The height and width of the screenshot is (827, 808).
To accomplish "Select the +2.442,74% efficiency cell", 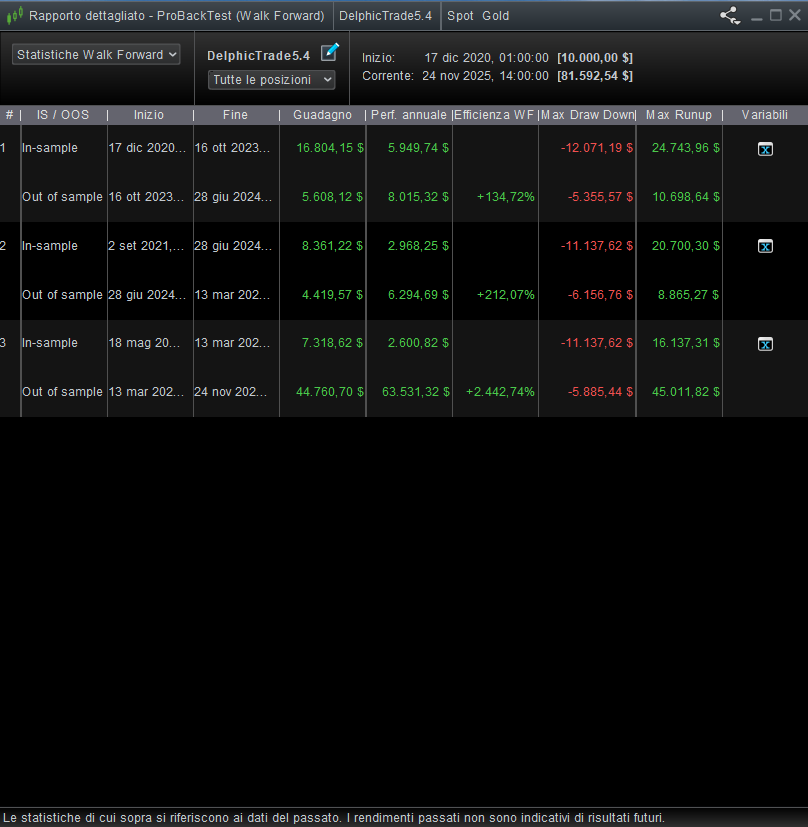I will click(500, 392).
